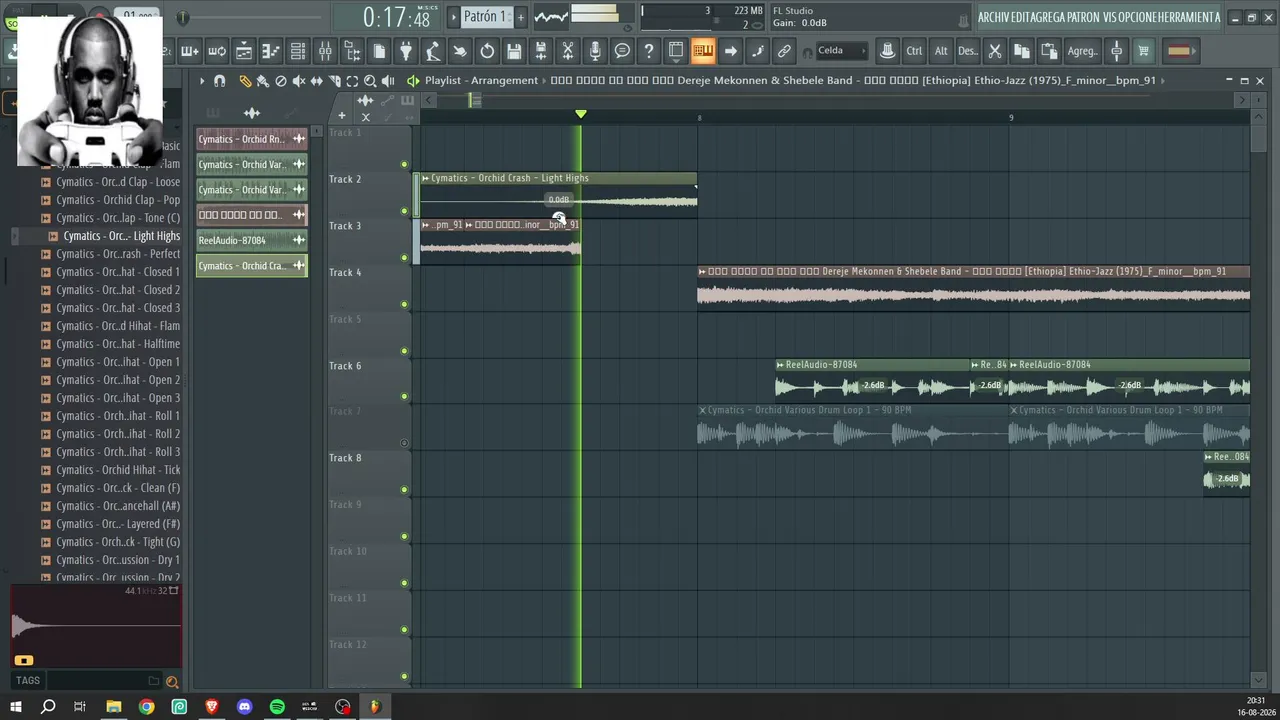Select the pencil draw tool in Playlist
Screen dimensions: 1280x720
245,81
